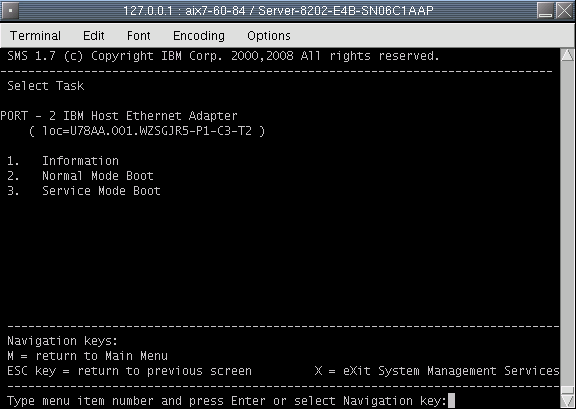Click the adapter location code line

[147, 131]
